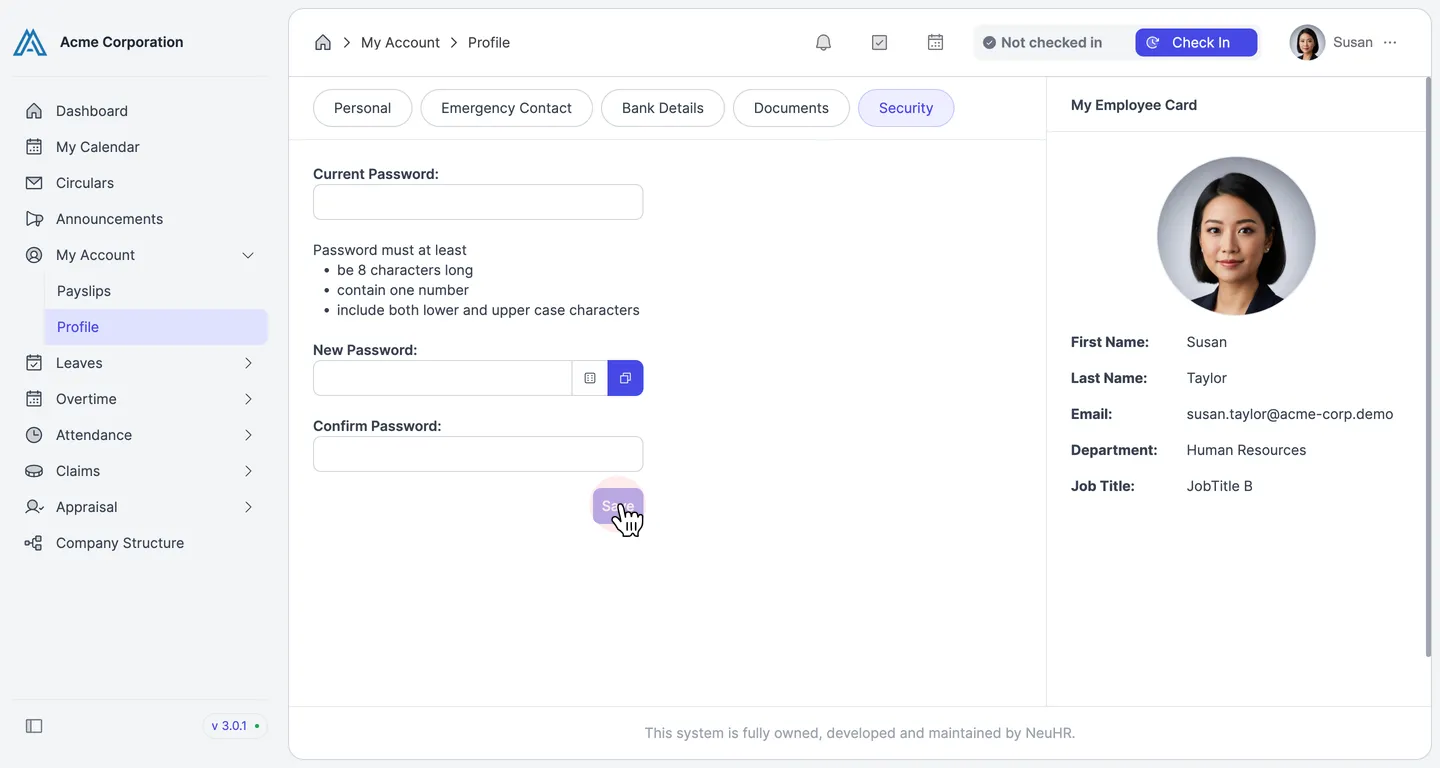1440x768 pixels.
Task: Open Payslips in the sidebar
Action: (156, 291)
